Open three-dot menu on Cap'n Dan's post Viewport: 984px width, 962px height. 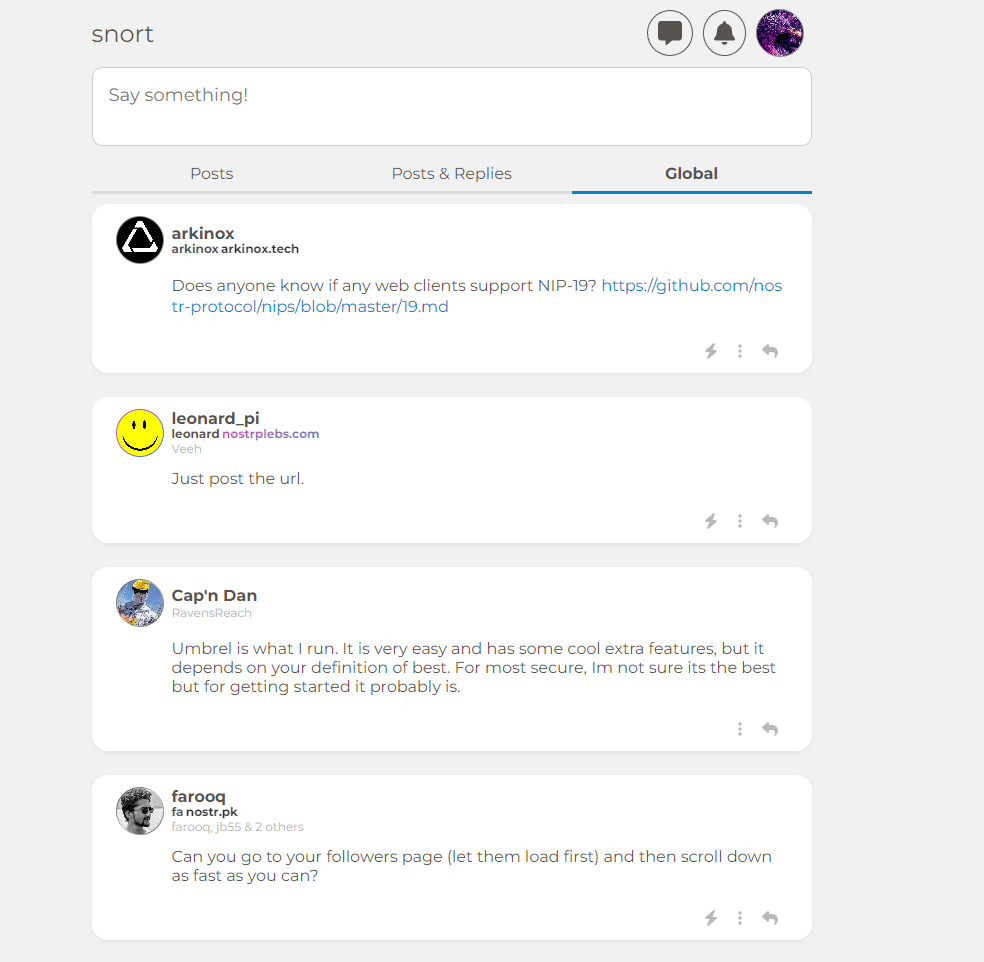click(740, 729)
